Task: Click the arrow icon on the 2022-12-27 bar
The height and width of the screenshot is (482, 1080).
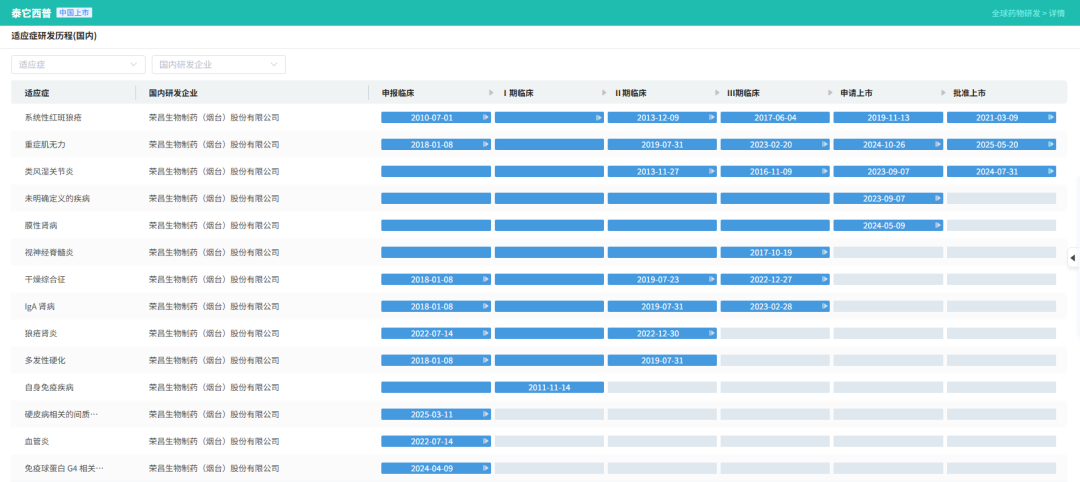Action: click(x=825, y=279)
